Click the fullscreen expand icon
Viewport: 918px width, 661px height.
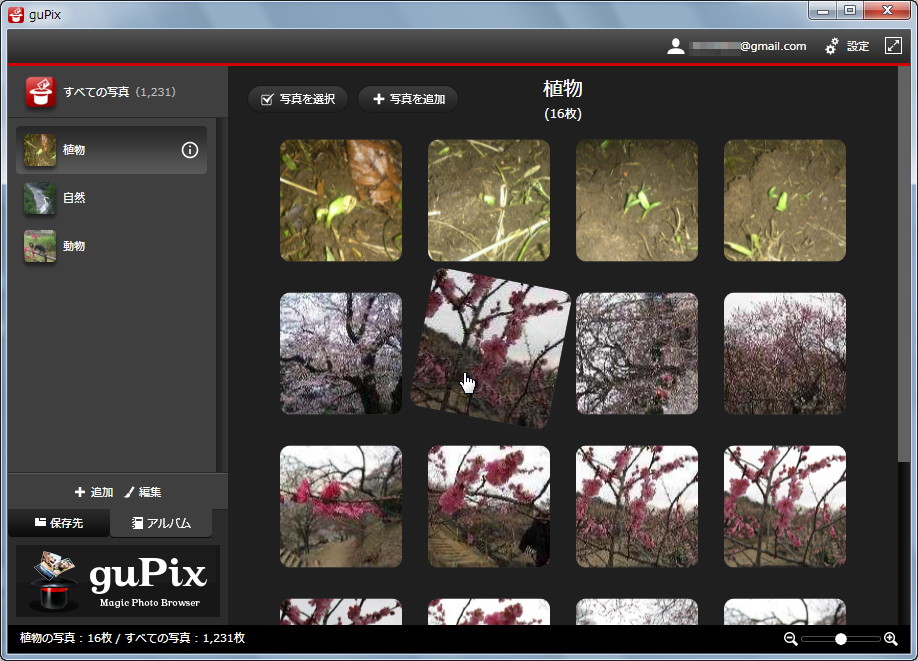893,46
